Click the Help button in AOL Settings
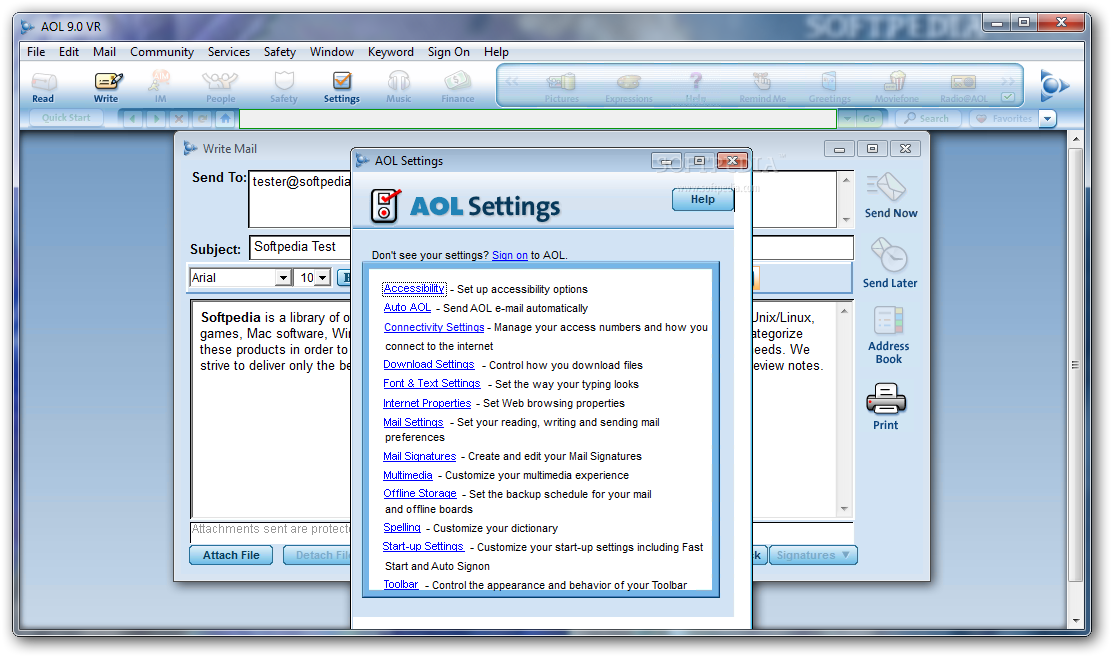The width and height of the screenshot is (1112, 657). pyautogui.click(x=703, y=199)
